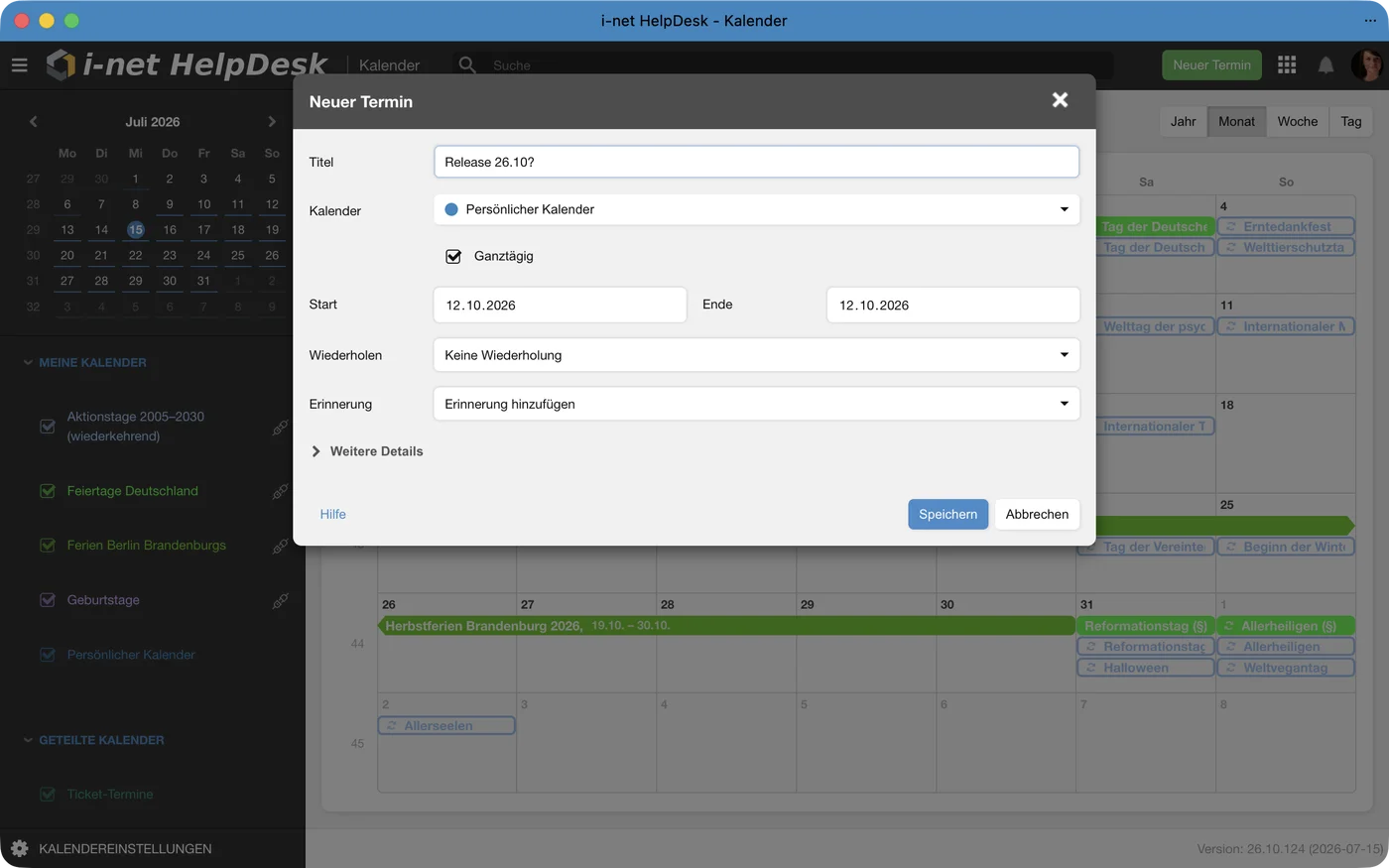Click link icon next to Feiertage Deutschland
Image resolution: width=1389 pixels, height=868 pixels.
click(281, 491)
